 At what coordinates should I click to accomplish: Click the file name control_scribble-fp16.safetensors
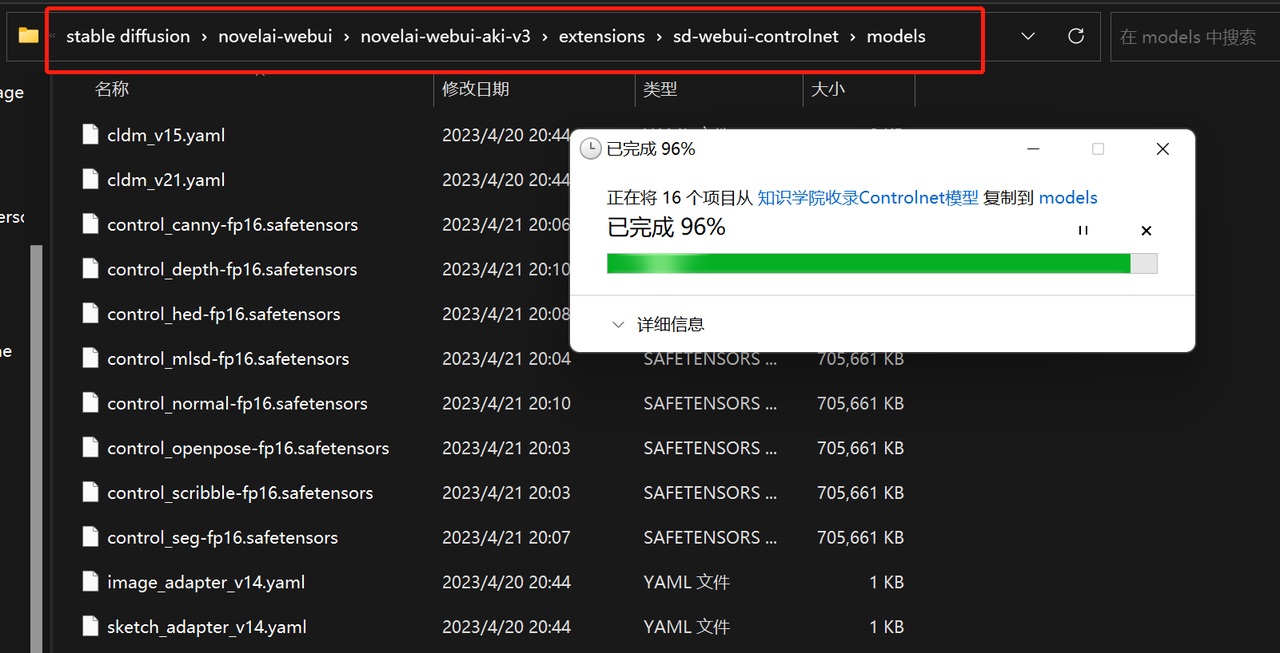(240, 493)
